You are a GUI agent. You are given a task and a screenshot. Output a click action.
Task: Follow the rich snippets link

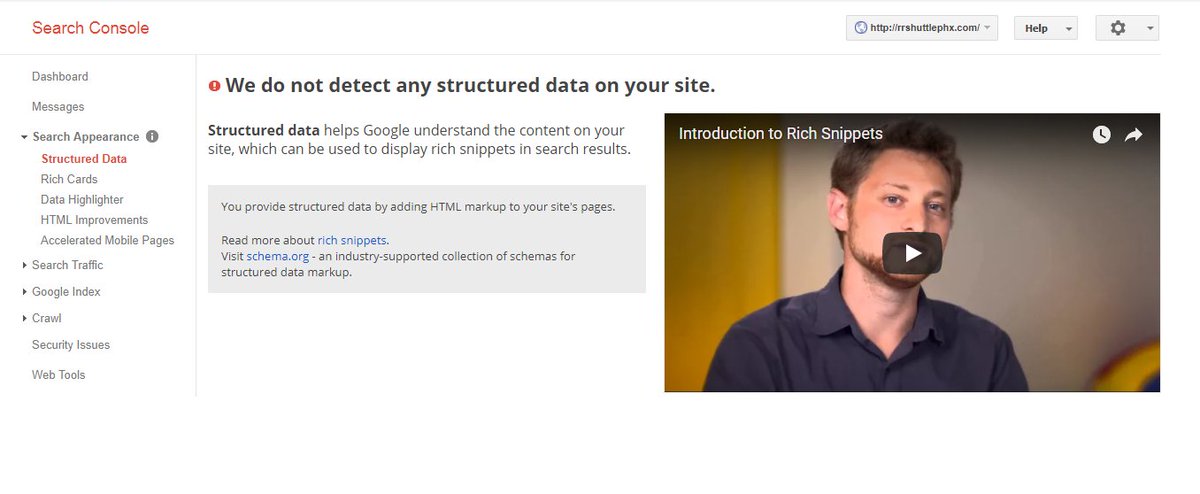[352, 241]
